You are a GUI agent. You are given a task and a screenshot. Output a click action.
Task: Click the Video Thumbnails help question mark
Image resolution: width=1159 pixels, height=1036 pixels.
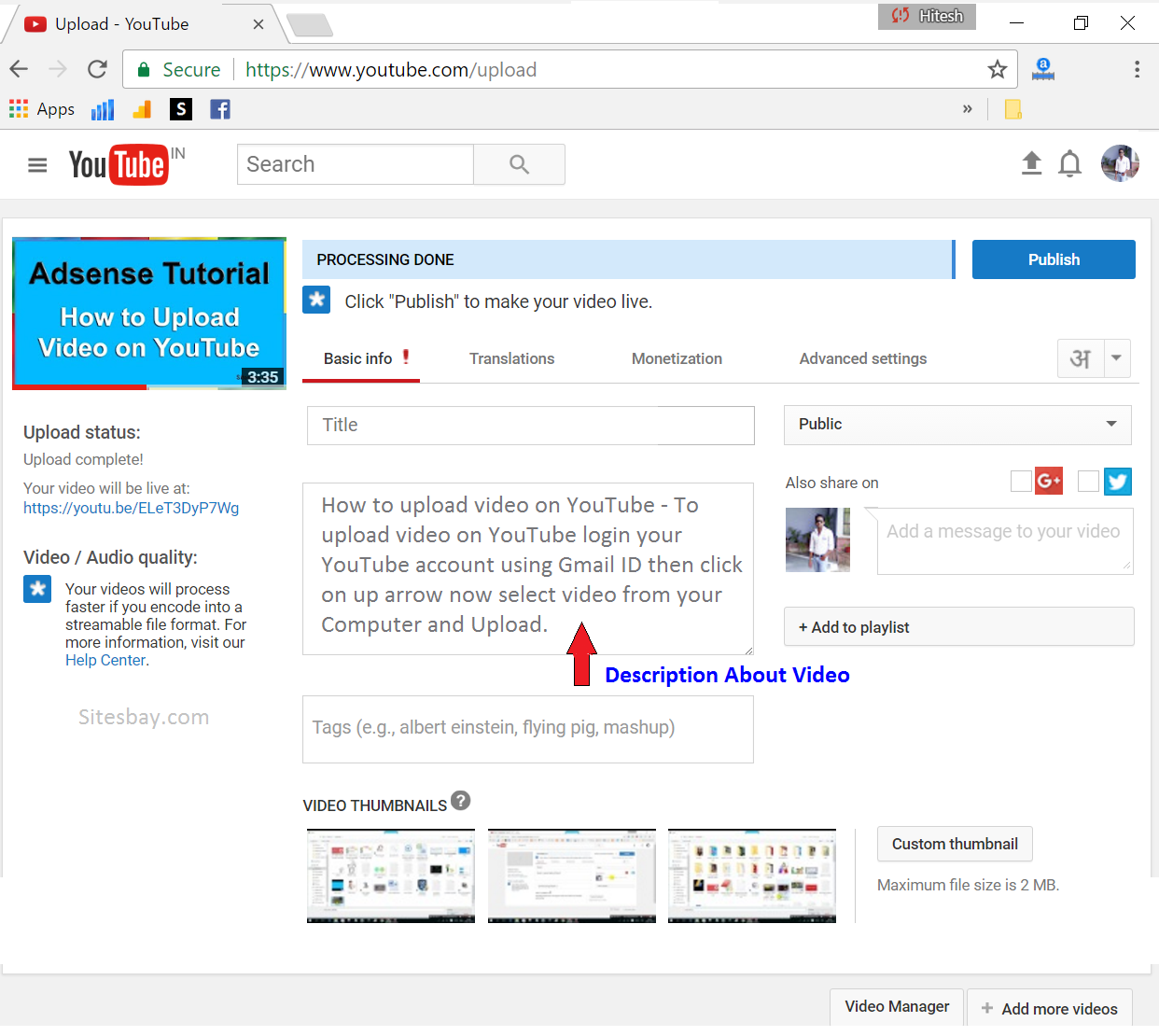(461, 800)
